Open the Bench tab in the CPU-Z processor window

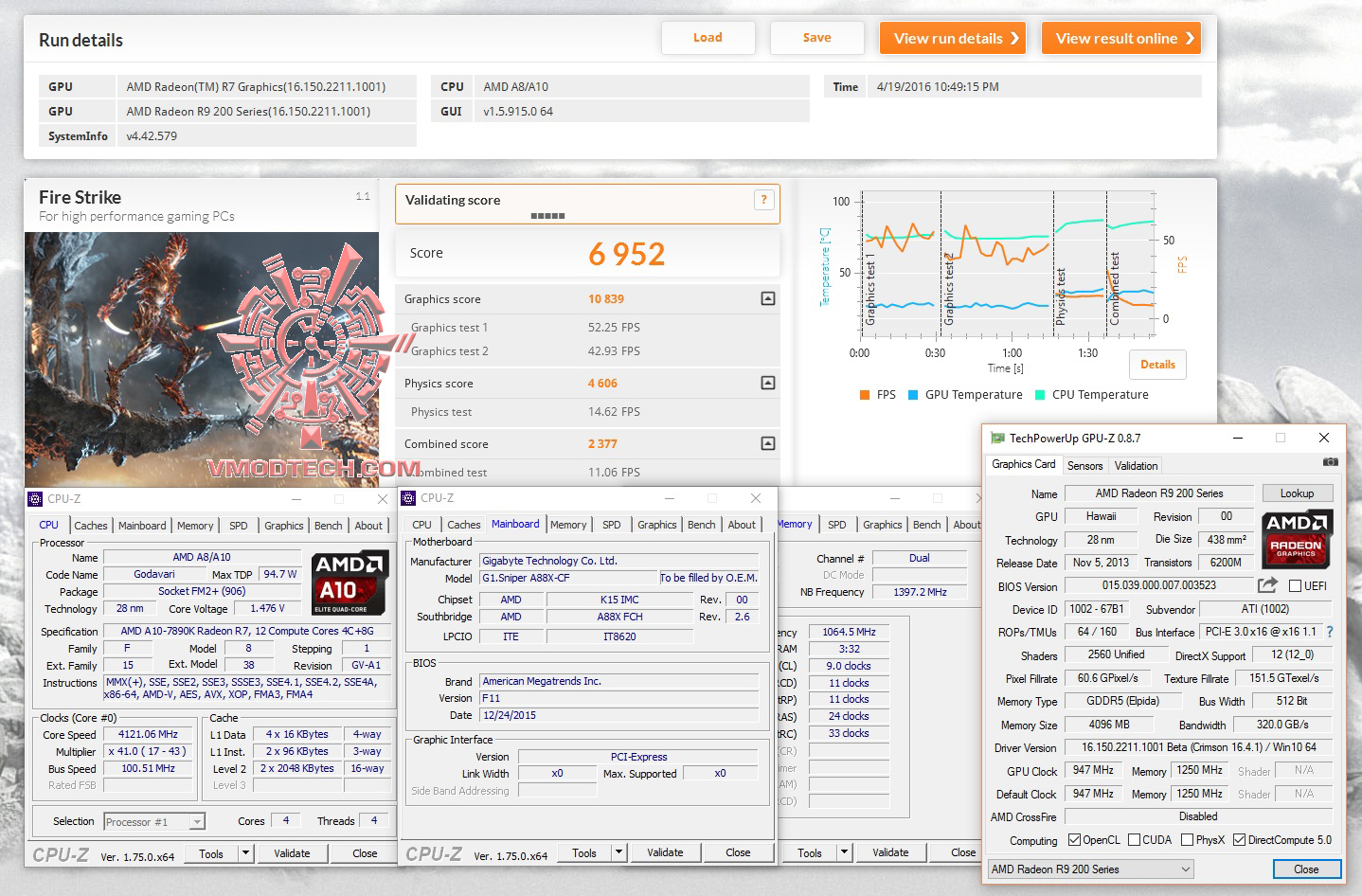[x=329, y=526]
